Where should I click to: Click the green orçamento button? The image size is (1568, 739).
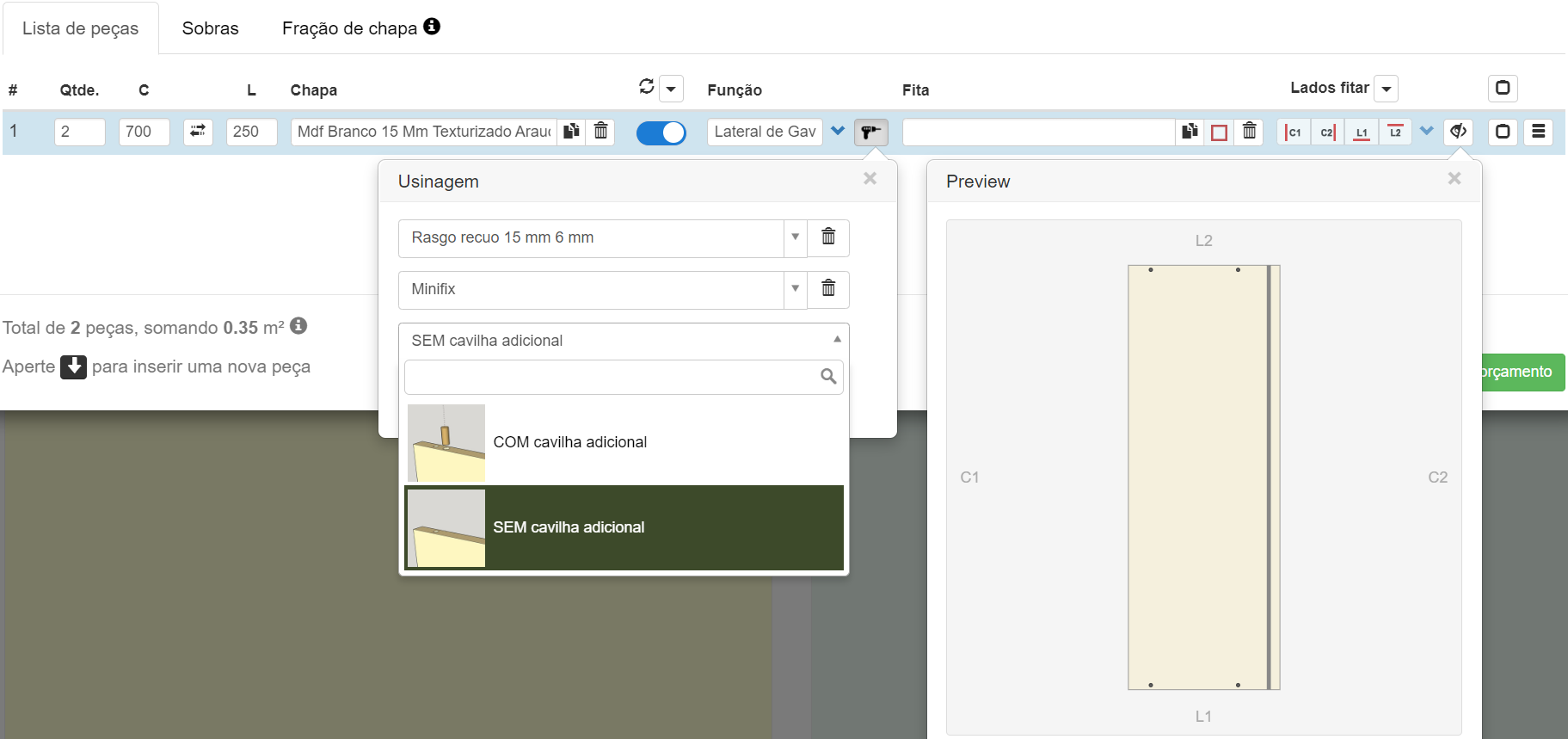coord(1522,373)
